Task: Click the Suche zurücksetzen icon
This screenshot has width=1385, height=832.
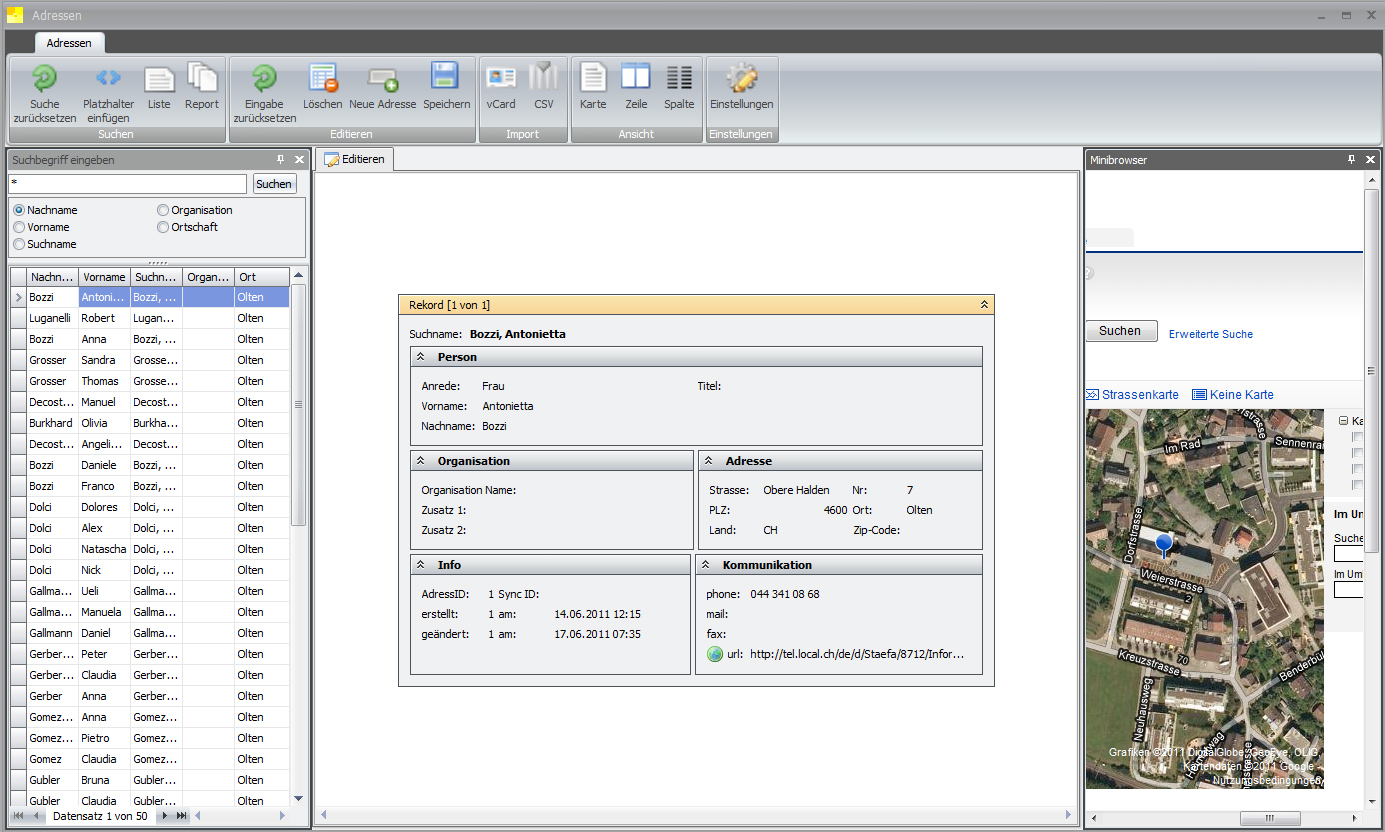Action: pos(45,79)
